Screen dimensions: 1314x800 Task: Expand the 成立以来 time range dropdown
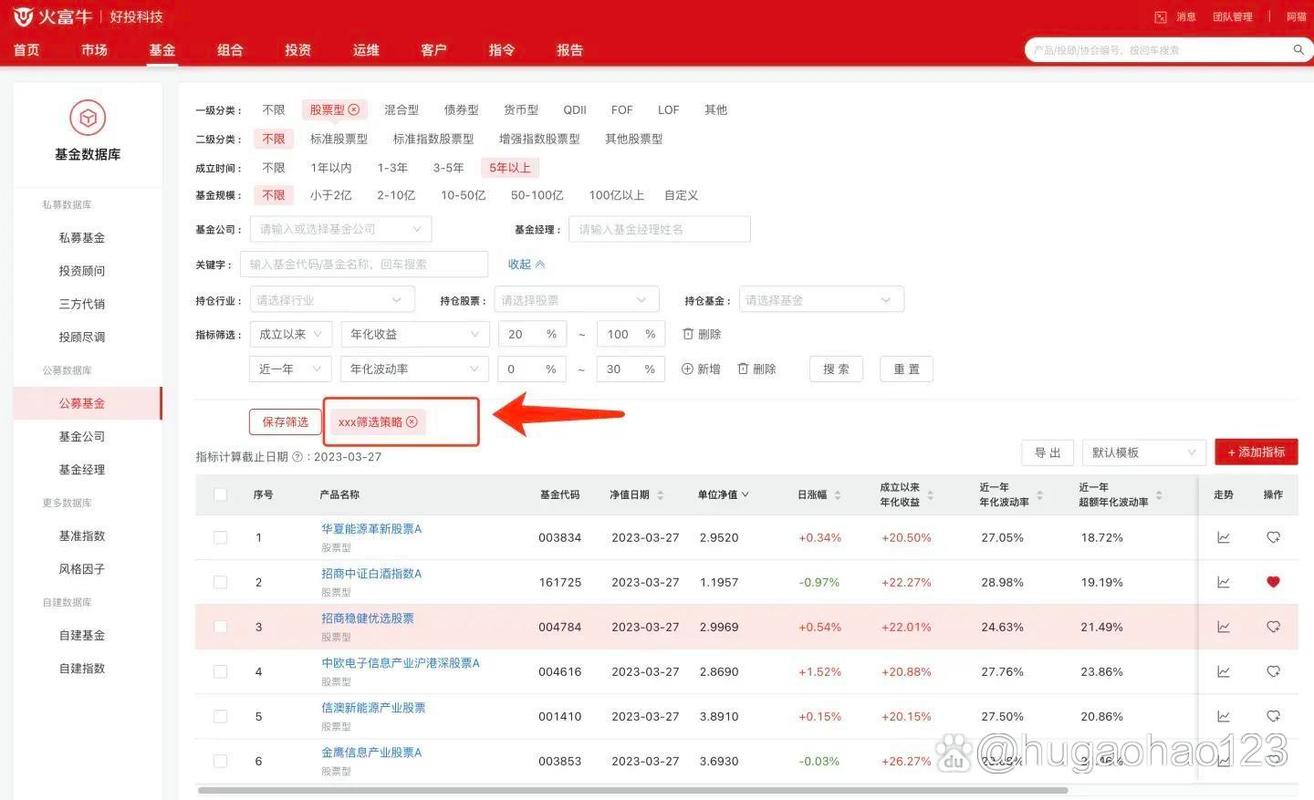pos(289,333)
